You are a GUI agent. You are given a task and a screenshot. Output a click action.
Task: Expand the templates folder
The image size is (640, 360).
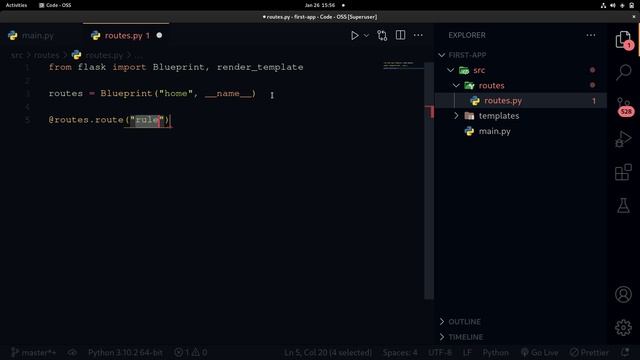point(456,116)
